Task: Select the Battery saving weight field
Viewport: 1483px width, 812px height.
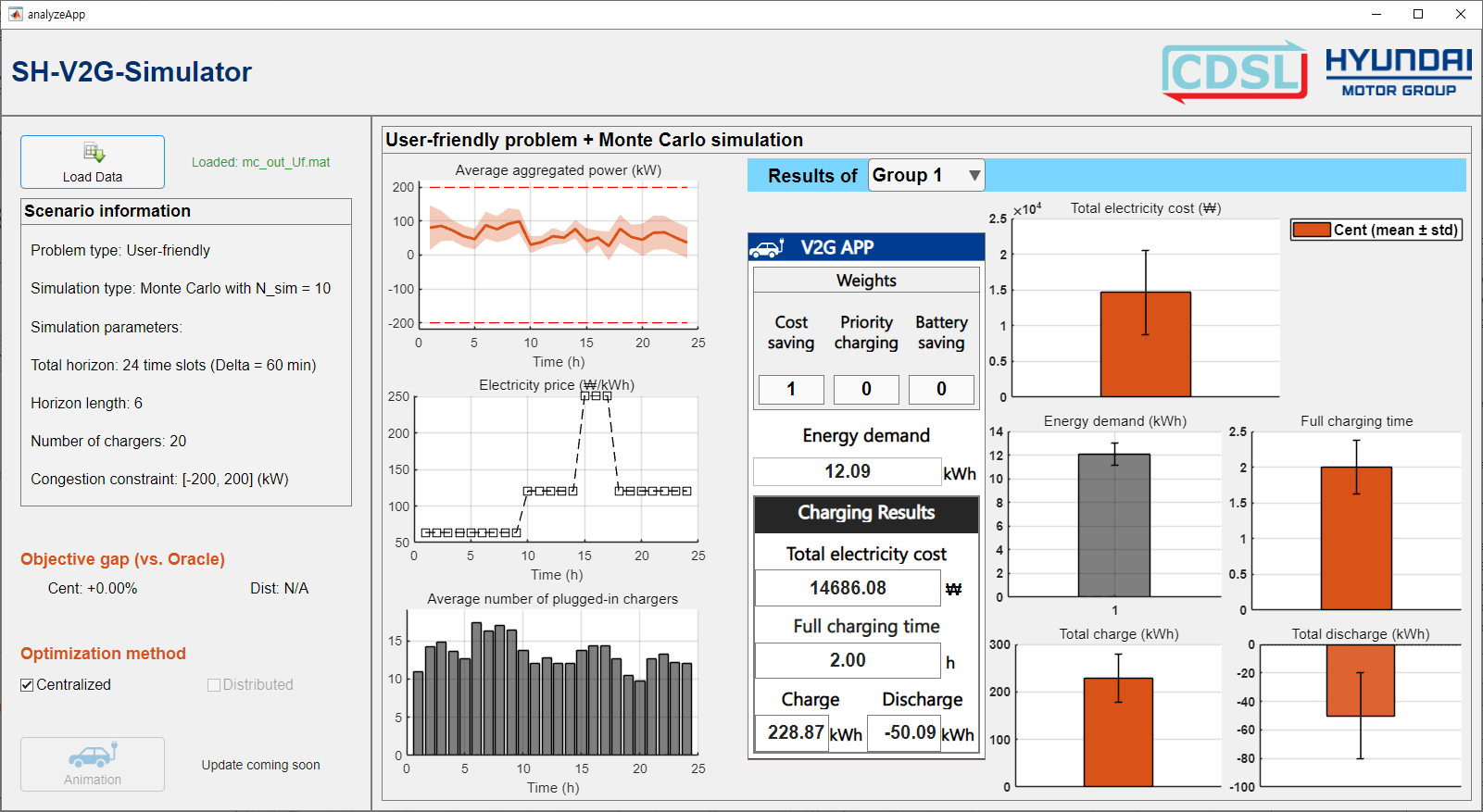Action: click(941, 389)
